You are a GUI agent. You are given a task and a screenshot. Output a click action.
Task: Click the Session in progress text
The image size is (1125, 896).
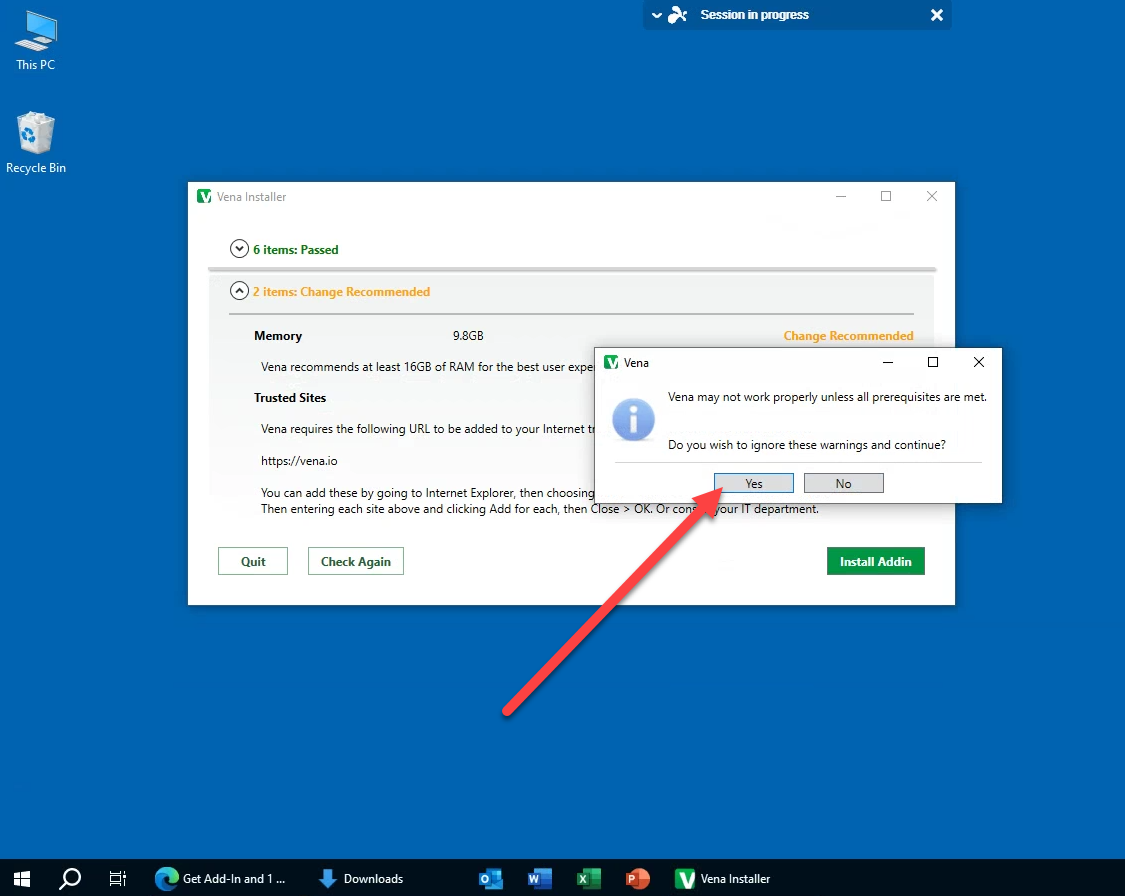[754, 15]
